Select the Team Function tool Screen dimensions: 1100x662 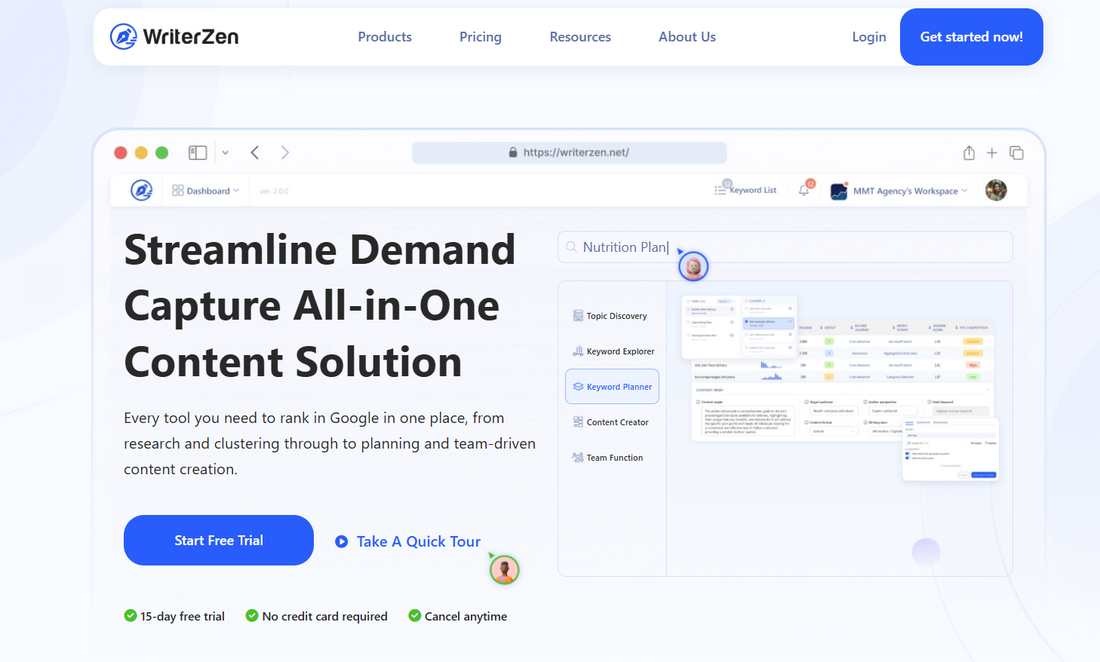611,457
